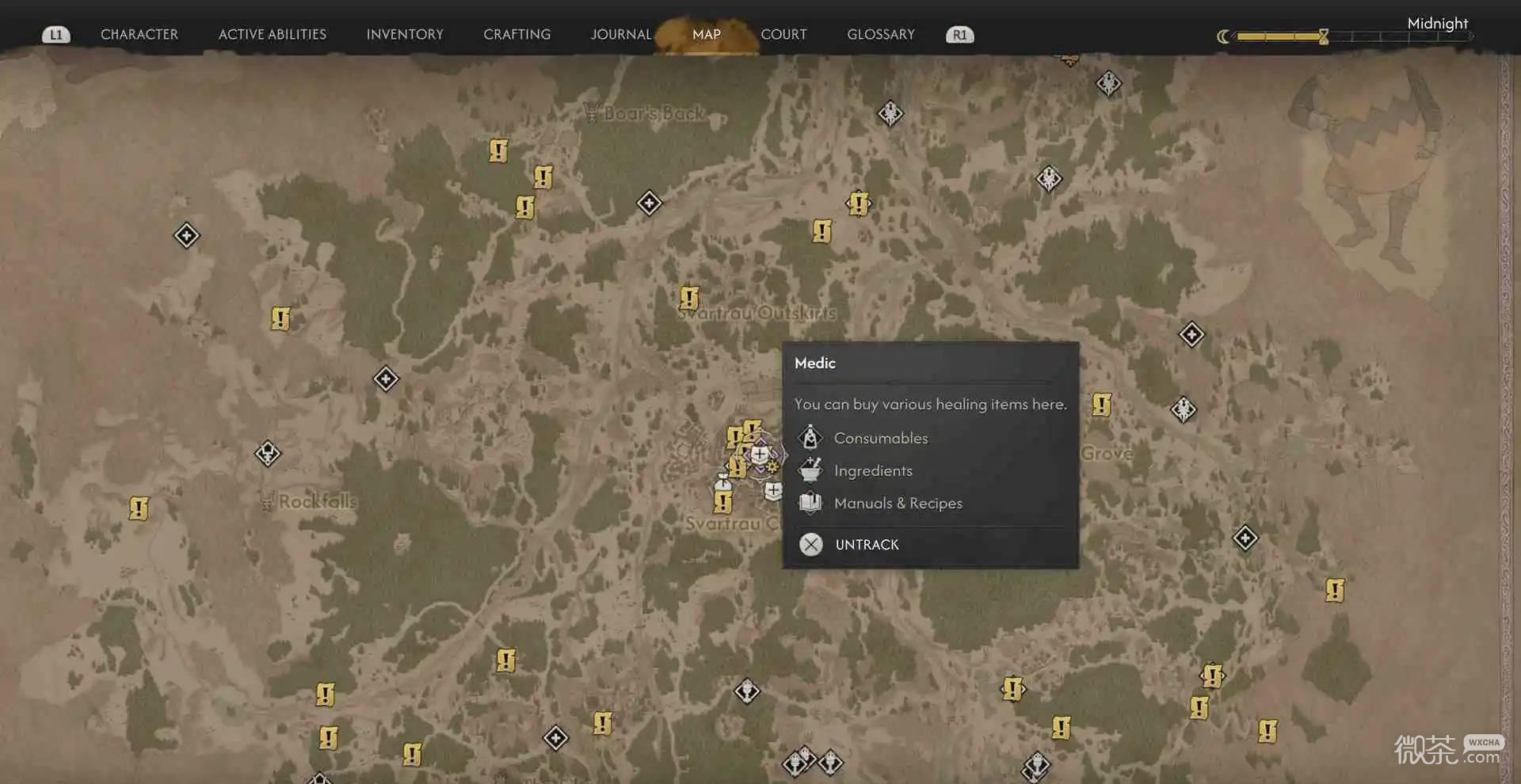Click the potion sack merchant marker in Svartrau
The image size is (1521, 784).
(722, 481)
